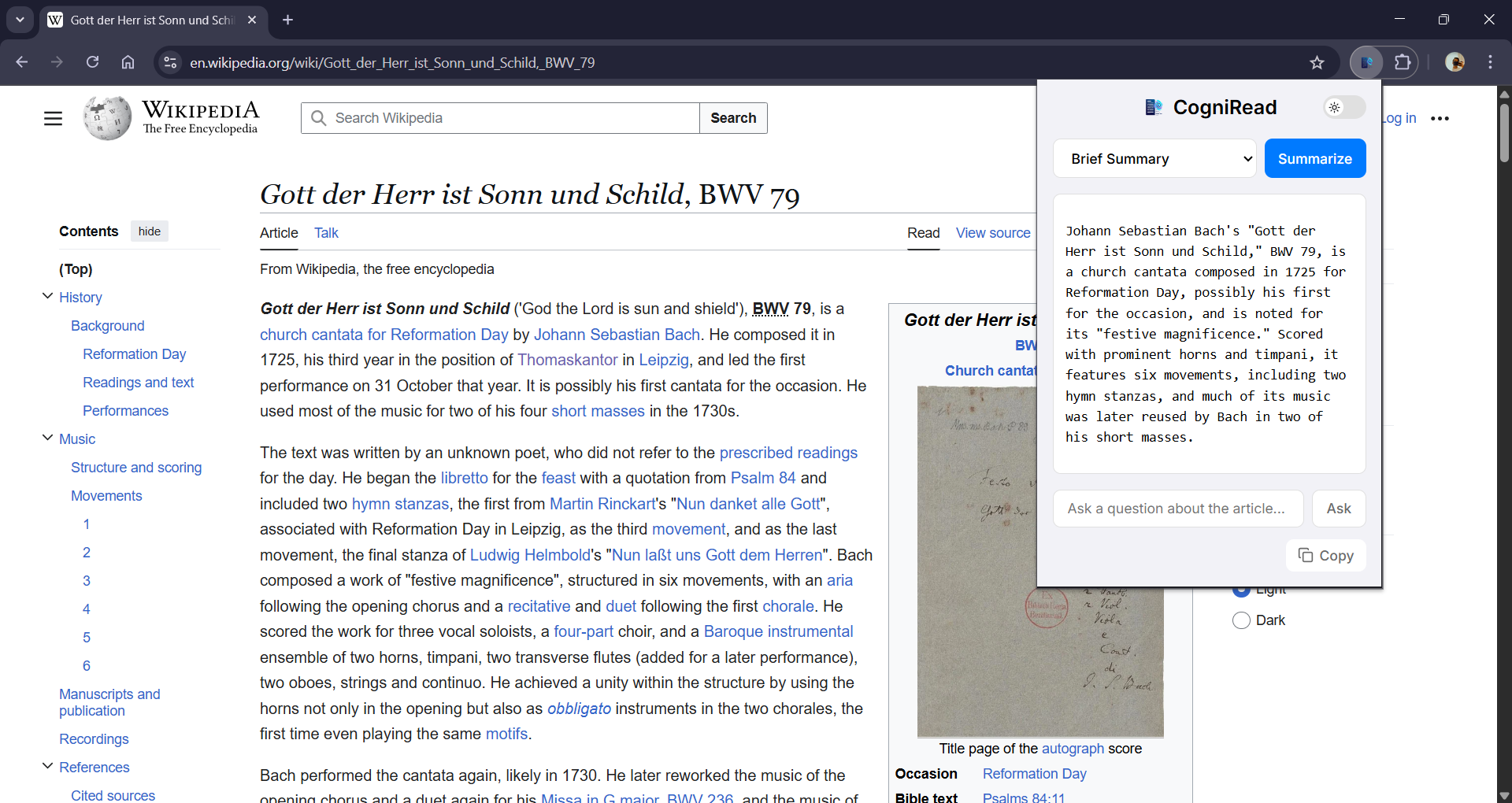Open the Chrome three-dot menu

(1490, 62)
